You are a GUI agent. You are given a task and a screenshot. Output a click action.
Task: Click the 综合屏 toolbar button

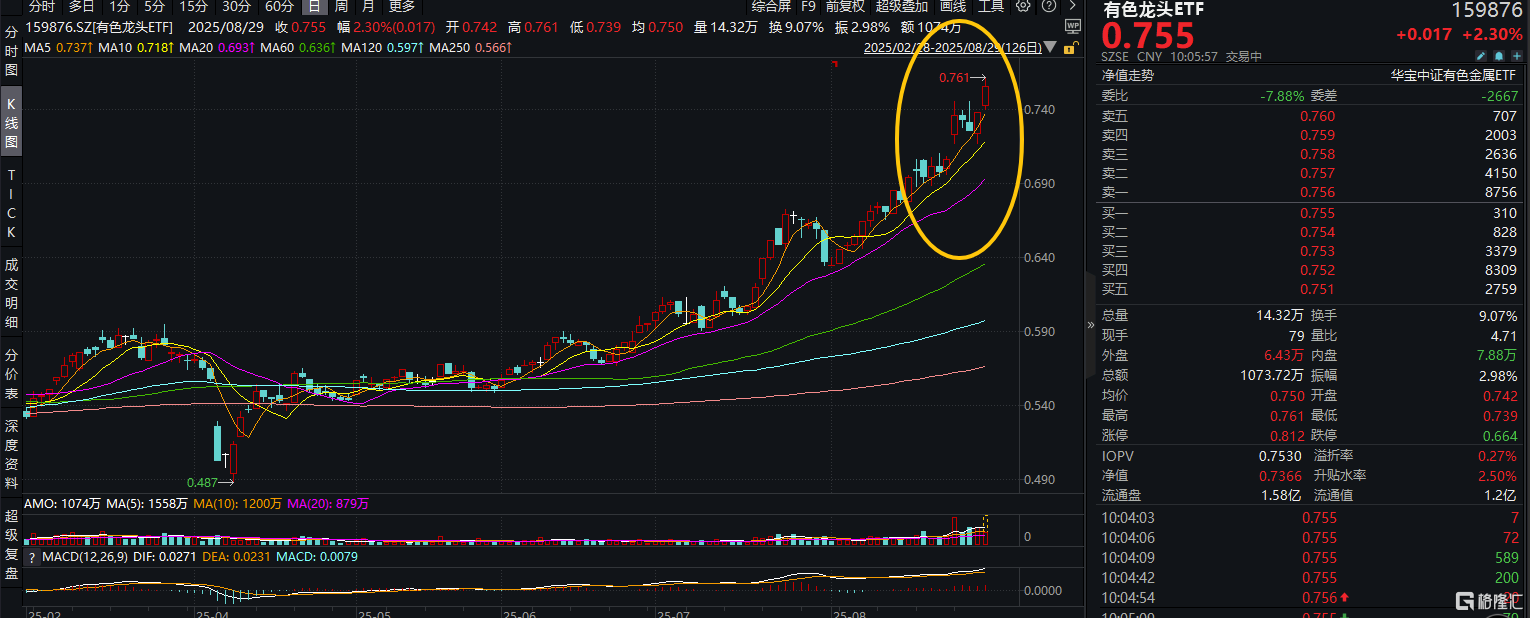coord(772,5)
